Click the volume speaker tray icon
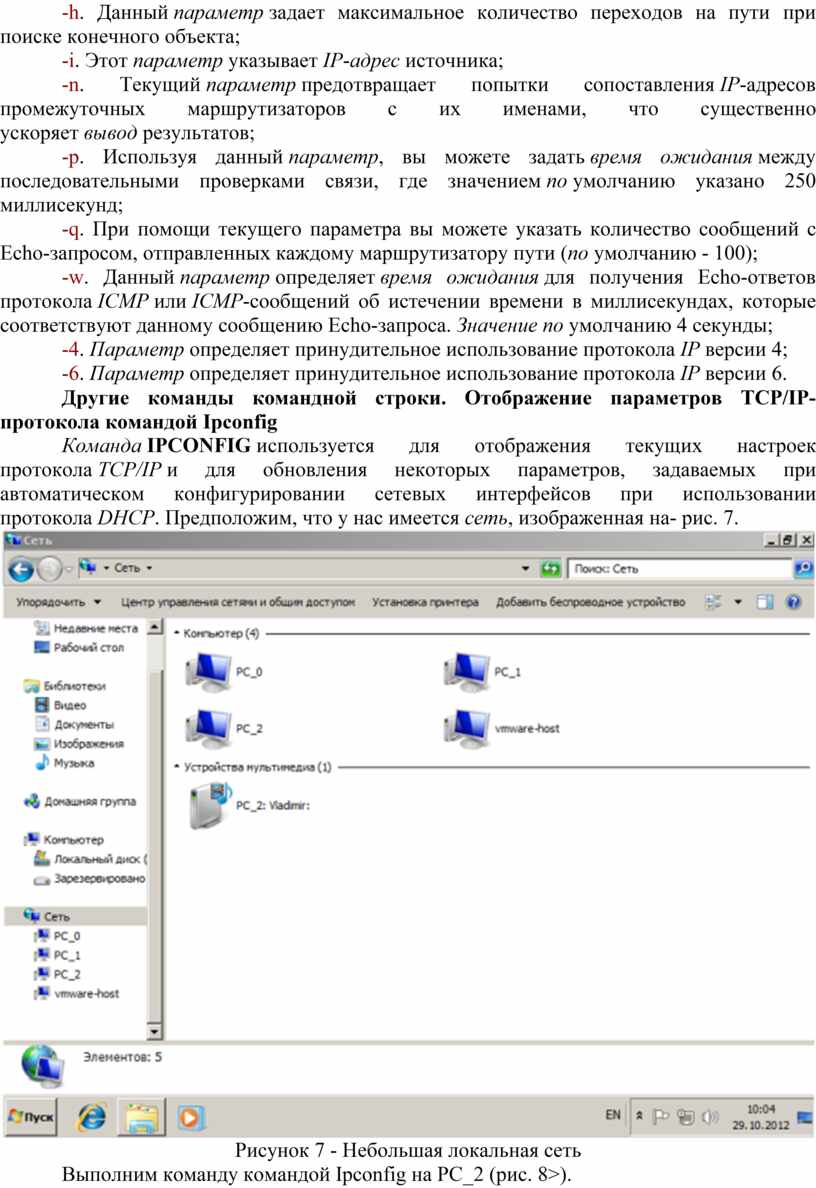 pyautogui.click(x=709, y=1117)
